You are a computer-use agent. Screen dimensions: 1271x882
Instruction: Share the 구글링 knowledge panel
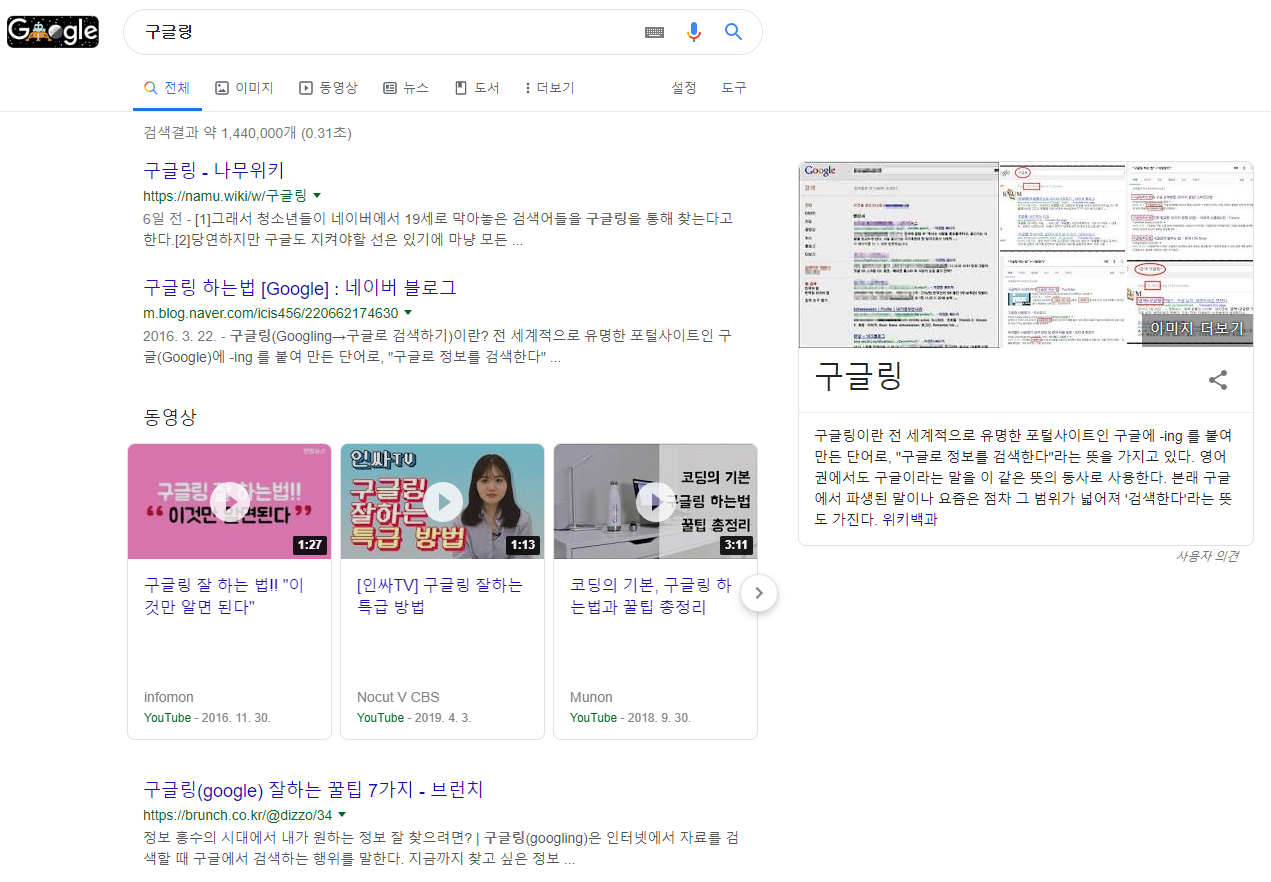pyautogui.click(x=1217, y=380)
